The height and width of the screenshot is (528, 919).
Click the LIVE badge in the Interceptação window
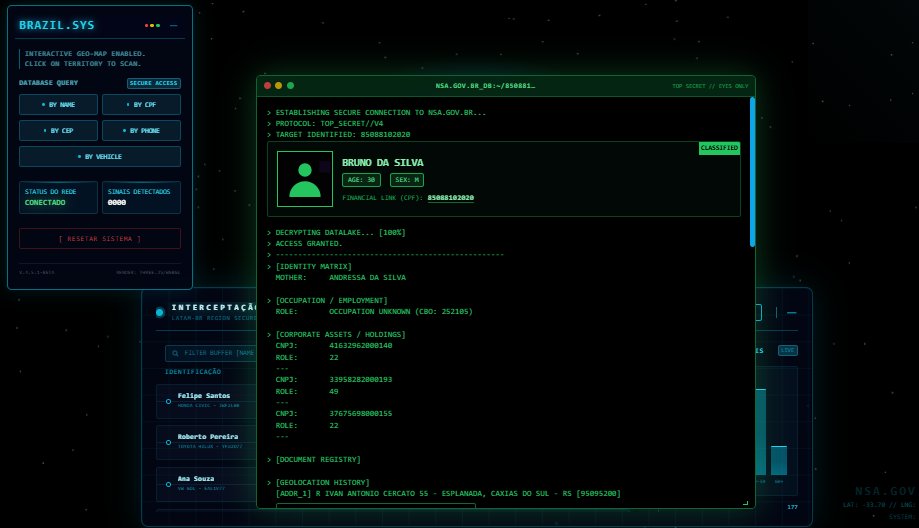(x=788, y=350)
